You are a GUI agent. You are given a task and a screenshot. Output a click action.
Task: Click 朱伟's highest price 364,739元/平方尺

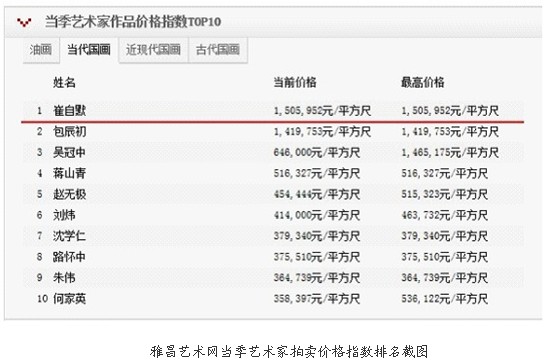(x=444, y=278)
